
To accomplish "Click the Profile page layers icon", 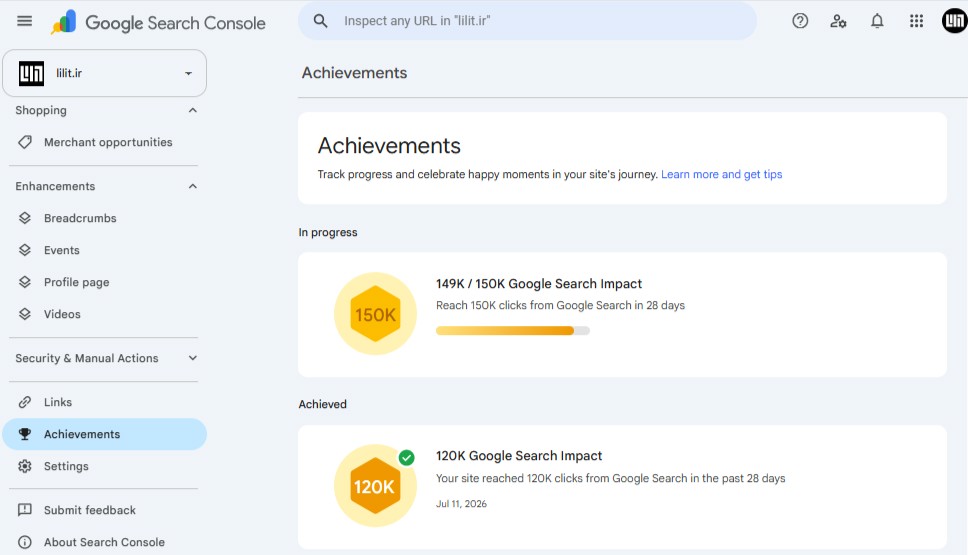I will [x=25, y=282].
